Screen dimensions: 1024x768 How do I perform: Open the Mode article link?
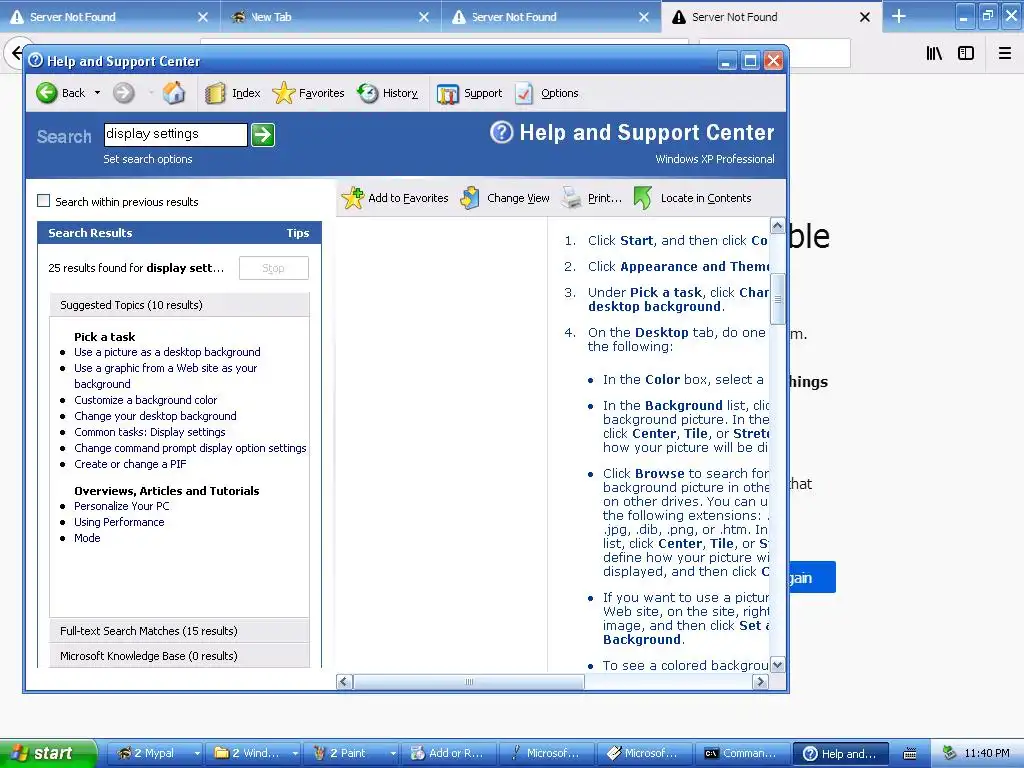point(87,538)
